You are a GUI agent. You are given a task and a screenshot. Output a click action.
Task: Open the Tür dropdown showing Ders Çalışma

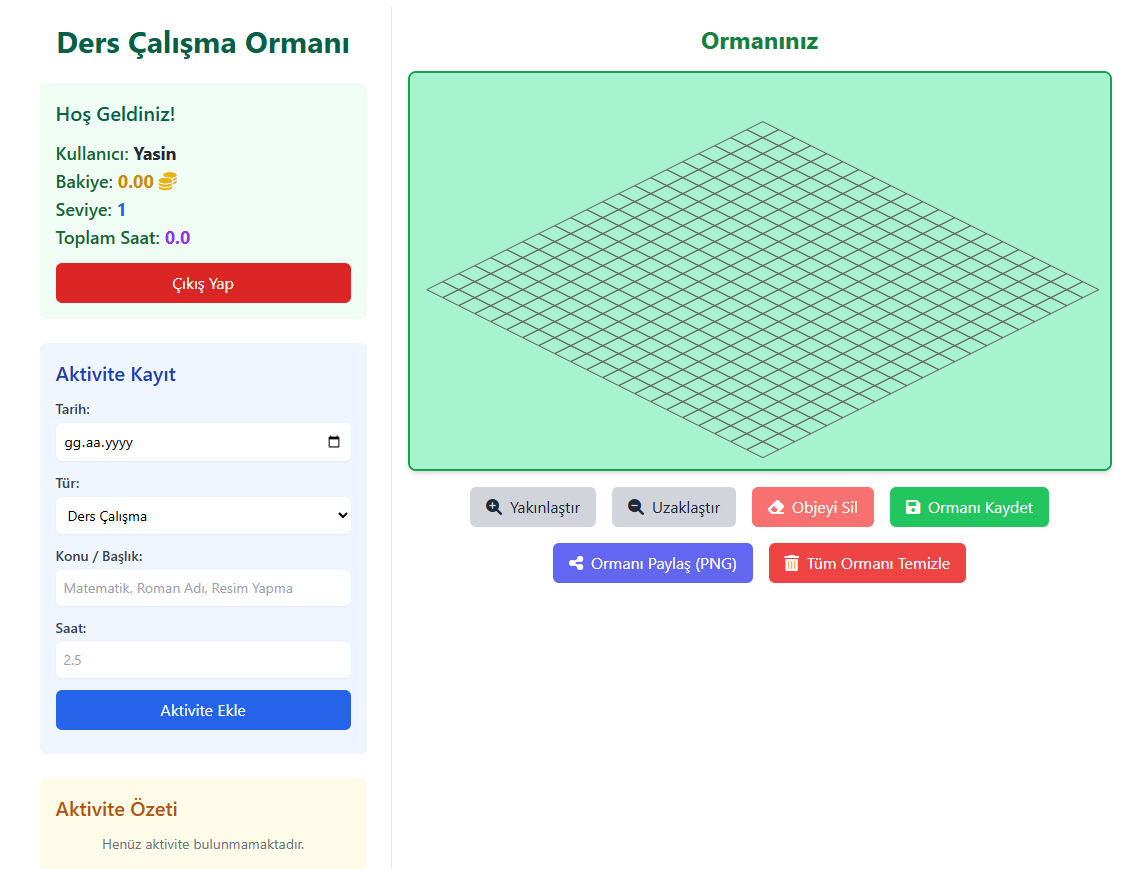pyautogui.click(x=203, y=515)
